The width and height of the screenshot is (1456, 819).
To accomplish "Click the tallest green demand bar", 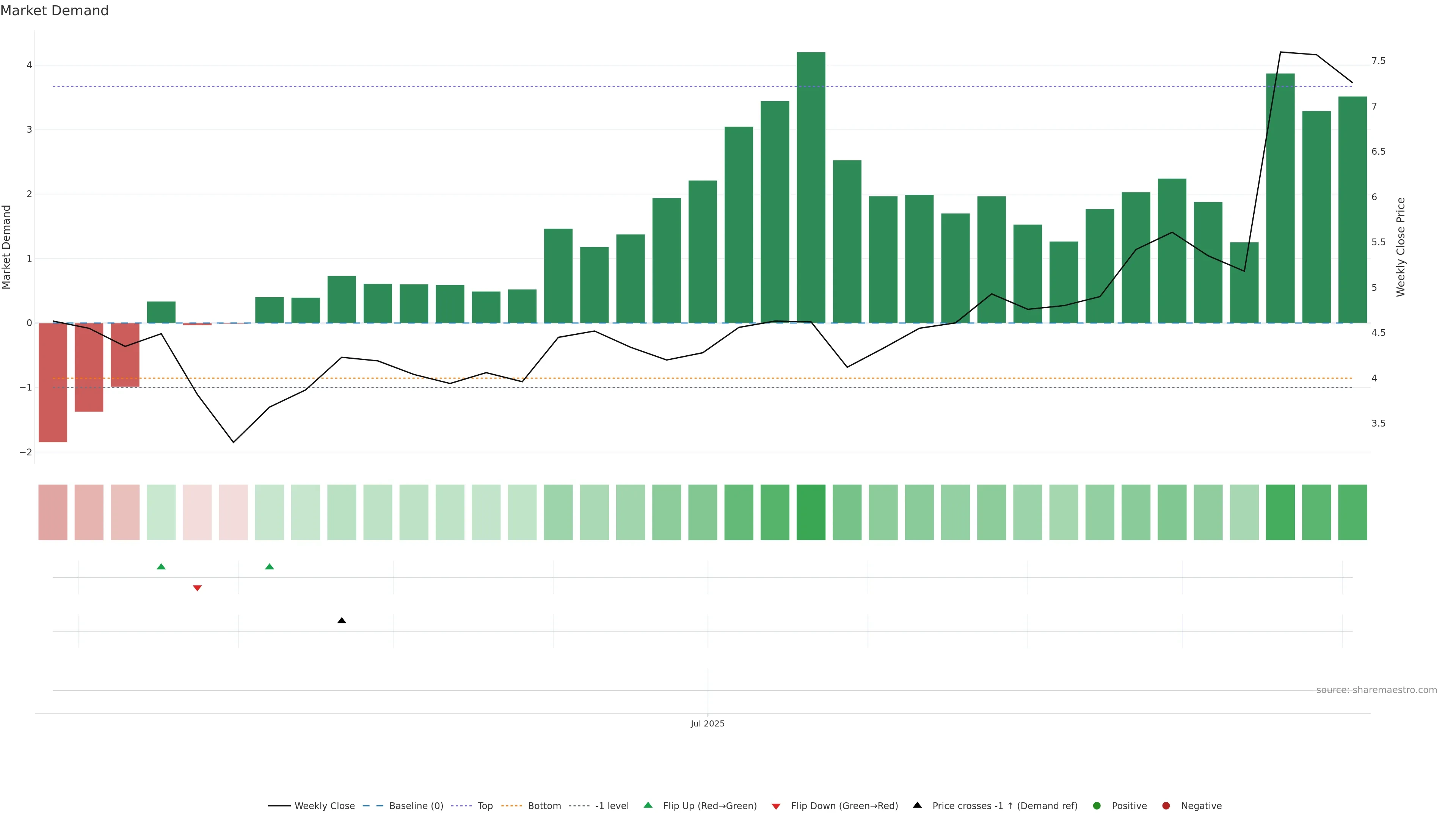I will click(811, 187).
